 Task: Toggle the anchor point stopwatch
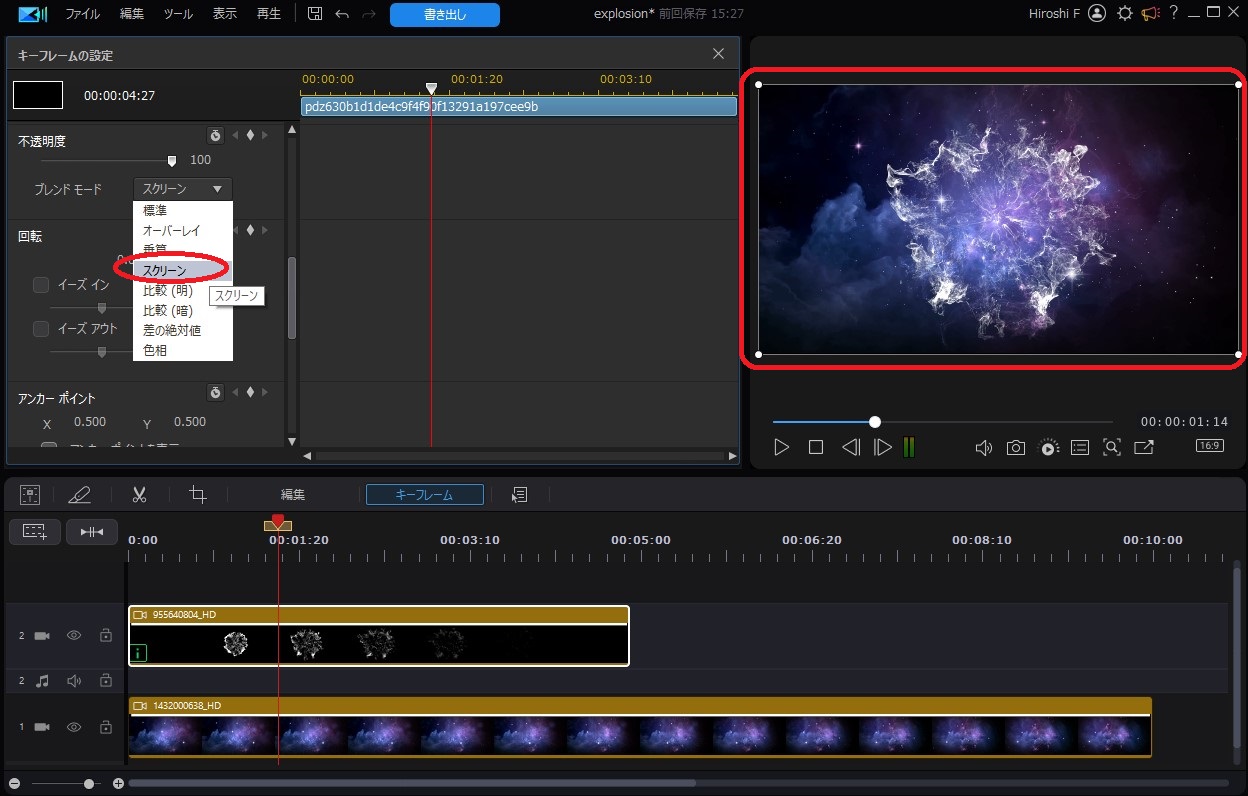215,392
